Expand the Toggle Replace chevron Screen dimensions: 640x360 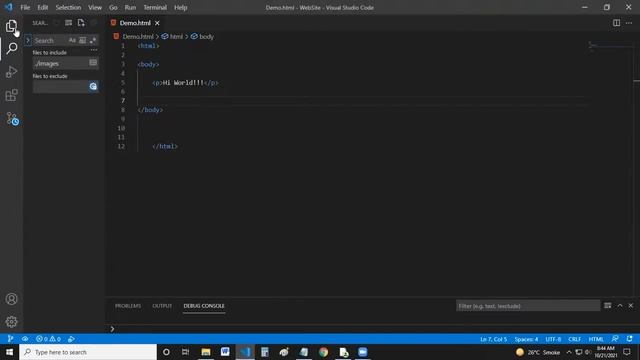(28, 40)
